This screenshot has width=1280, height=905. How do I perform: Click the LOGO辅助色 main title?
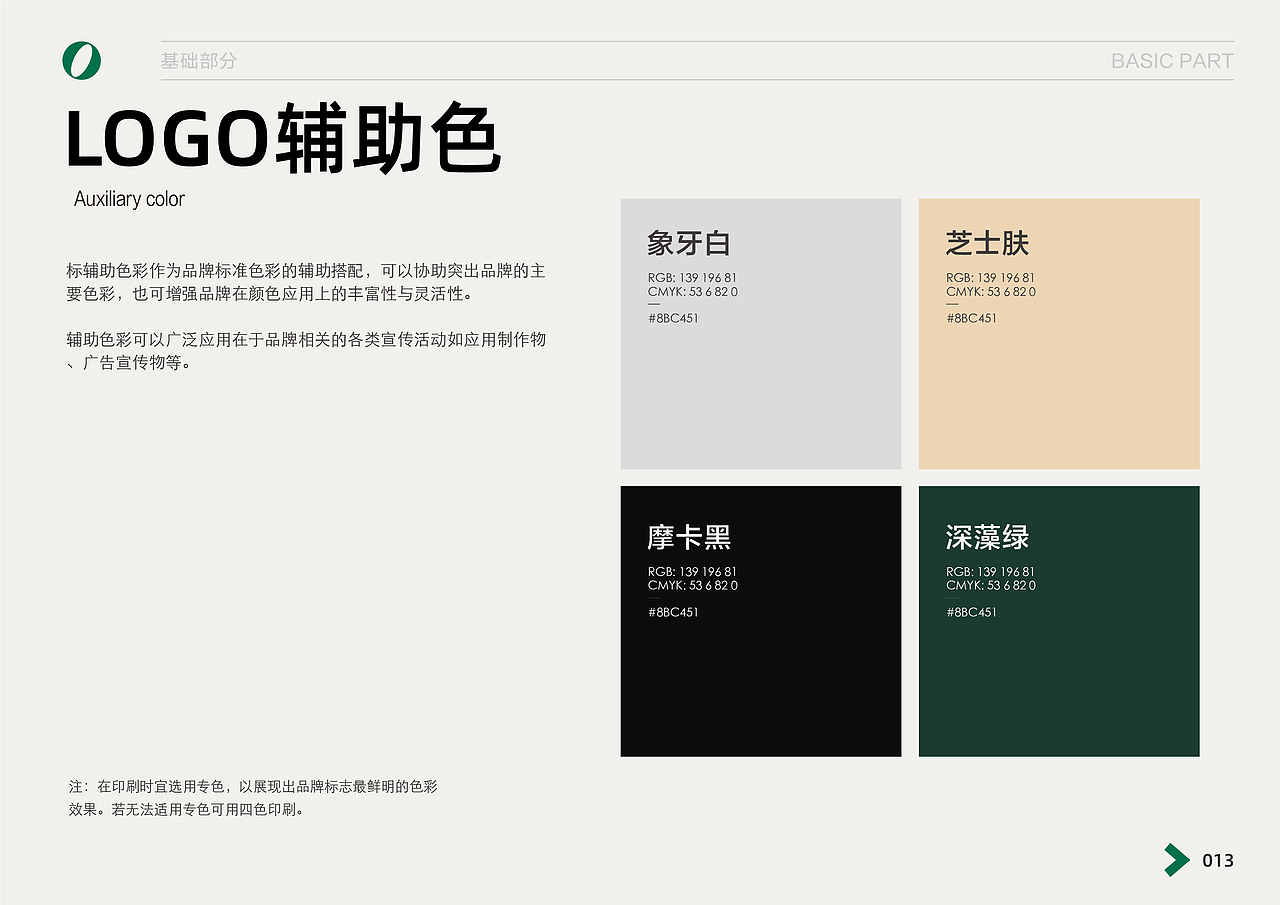(283, 137)
